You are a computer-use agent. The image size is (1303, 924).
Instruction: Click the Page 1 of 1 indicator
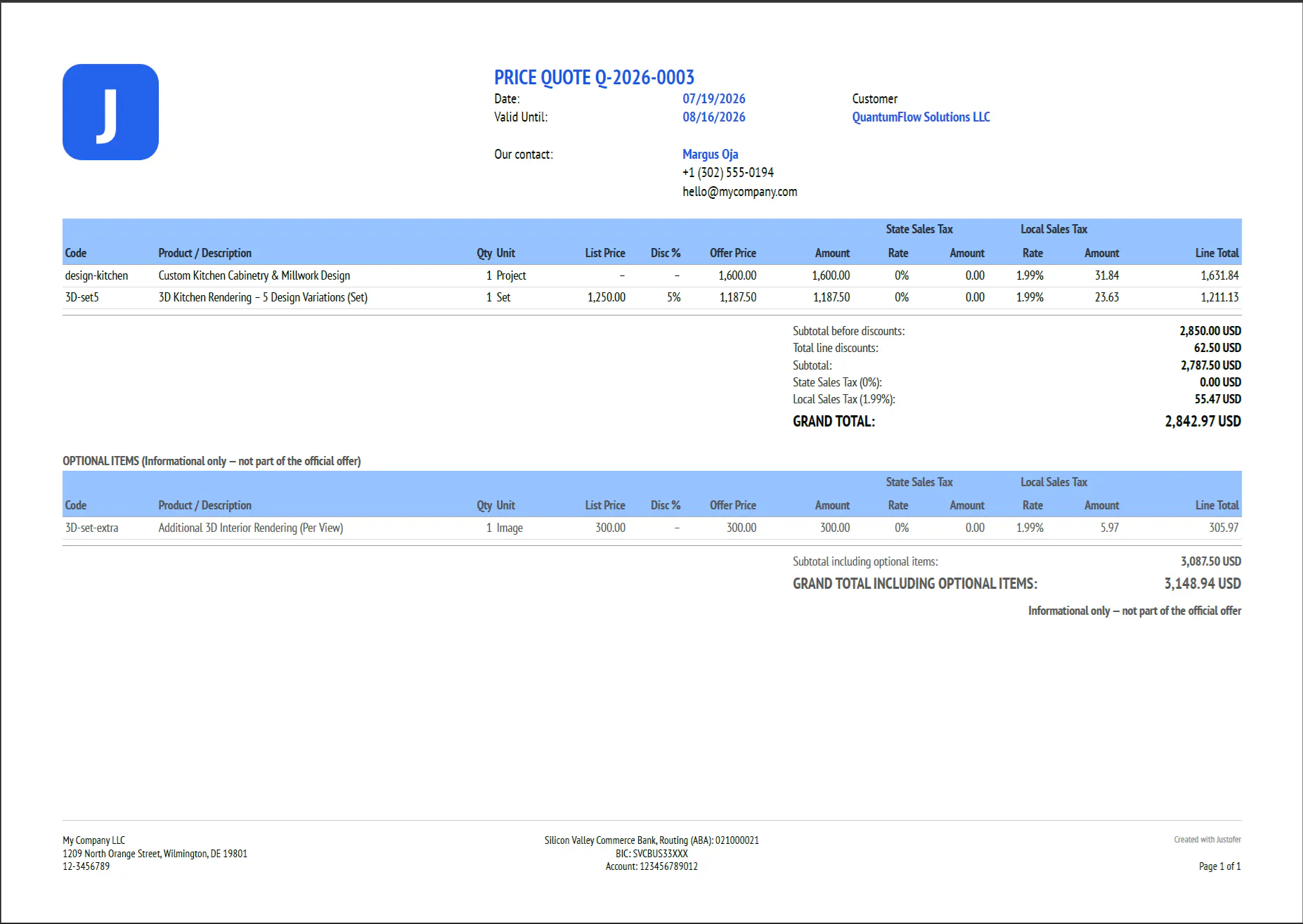pyautogui.click(x=1219, y=866)
